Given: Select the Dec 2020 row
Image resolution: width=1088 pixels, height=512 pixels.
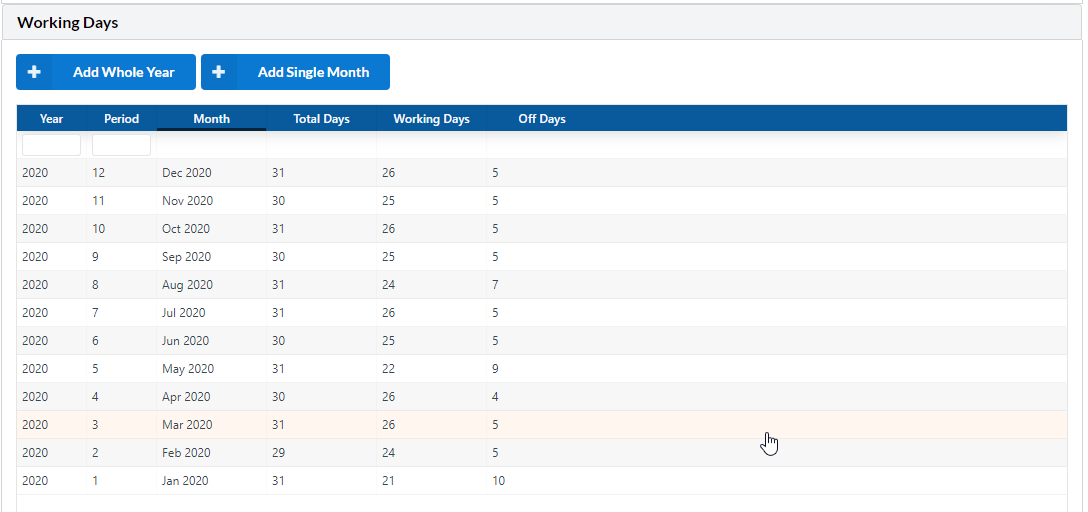Looking at the screenshot, I should [x=542, y=173].
